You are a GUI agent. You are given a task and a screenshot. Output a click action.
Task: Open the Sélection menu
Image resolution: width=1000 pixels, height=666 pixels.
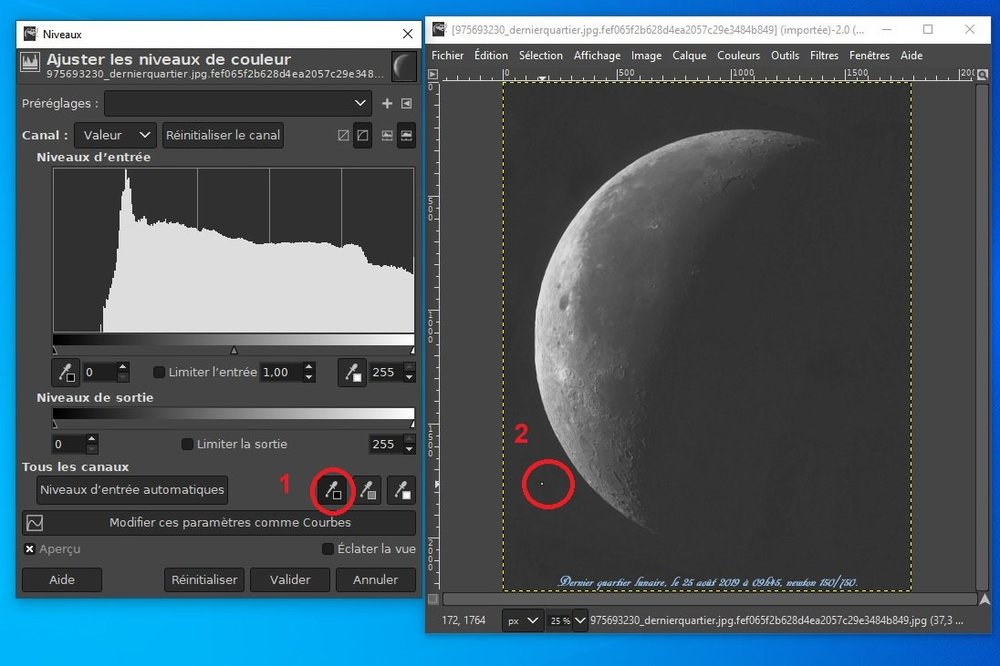pos(541,56)
